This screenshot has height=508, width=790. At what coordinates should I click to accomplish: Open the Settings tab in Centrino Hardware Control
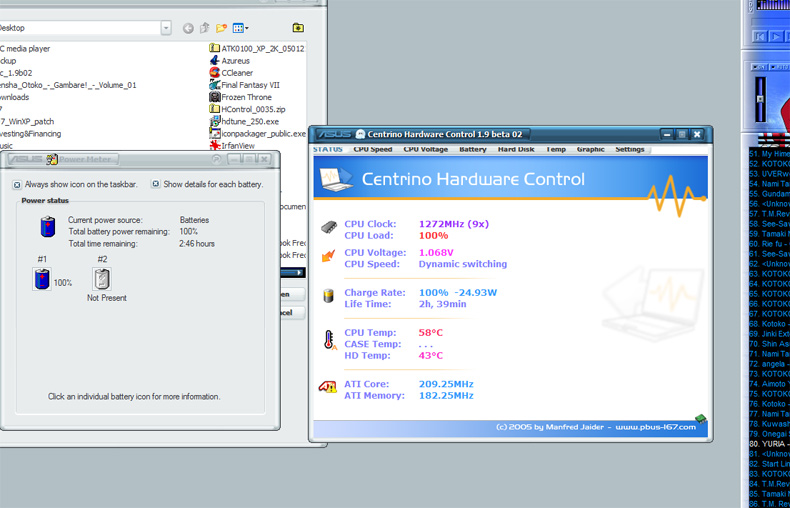pos(630,149)
